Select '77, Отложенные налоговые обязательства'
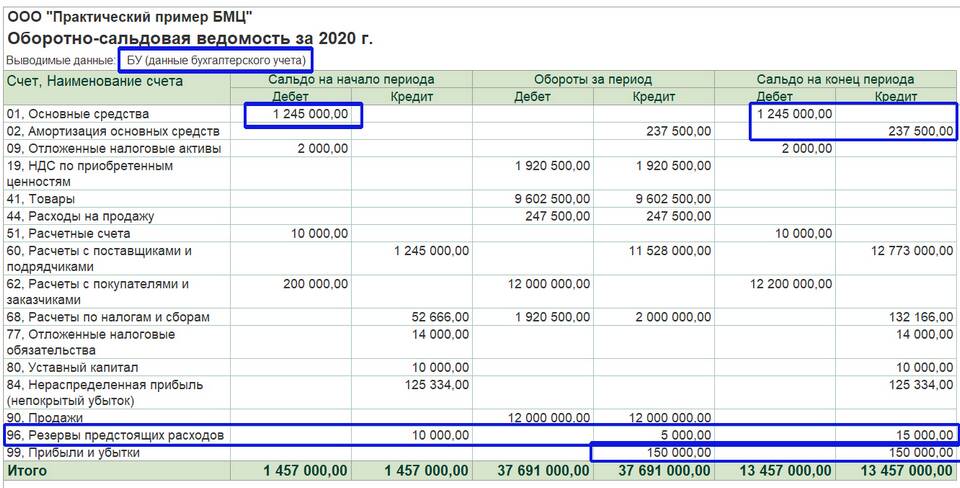960x488 pixels. [91, 342]
